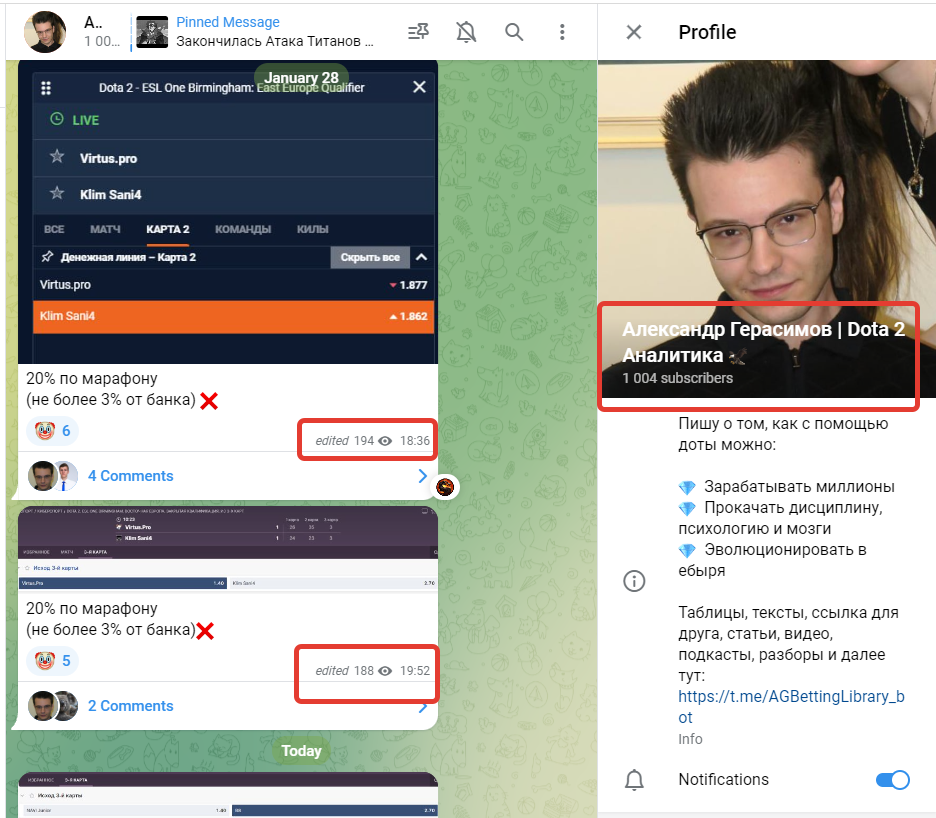Click the channel avatar in chat header
Screen dimensions: 936x818
pos(45,32)
